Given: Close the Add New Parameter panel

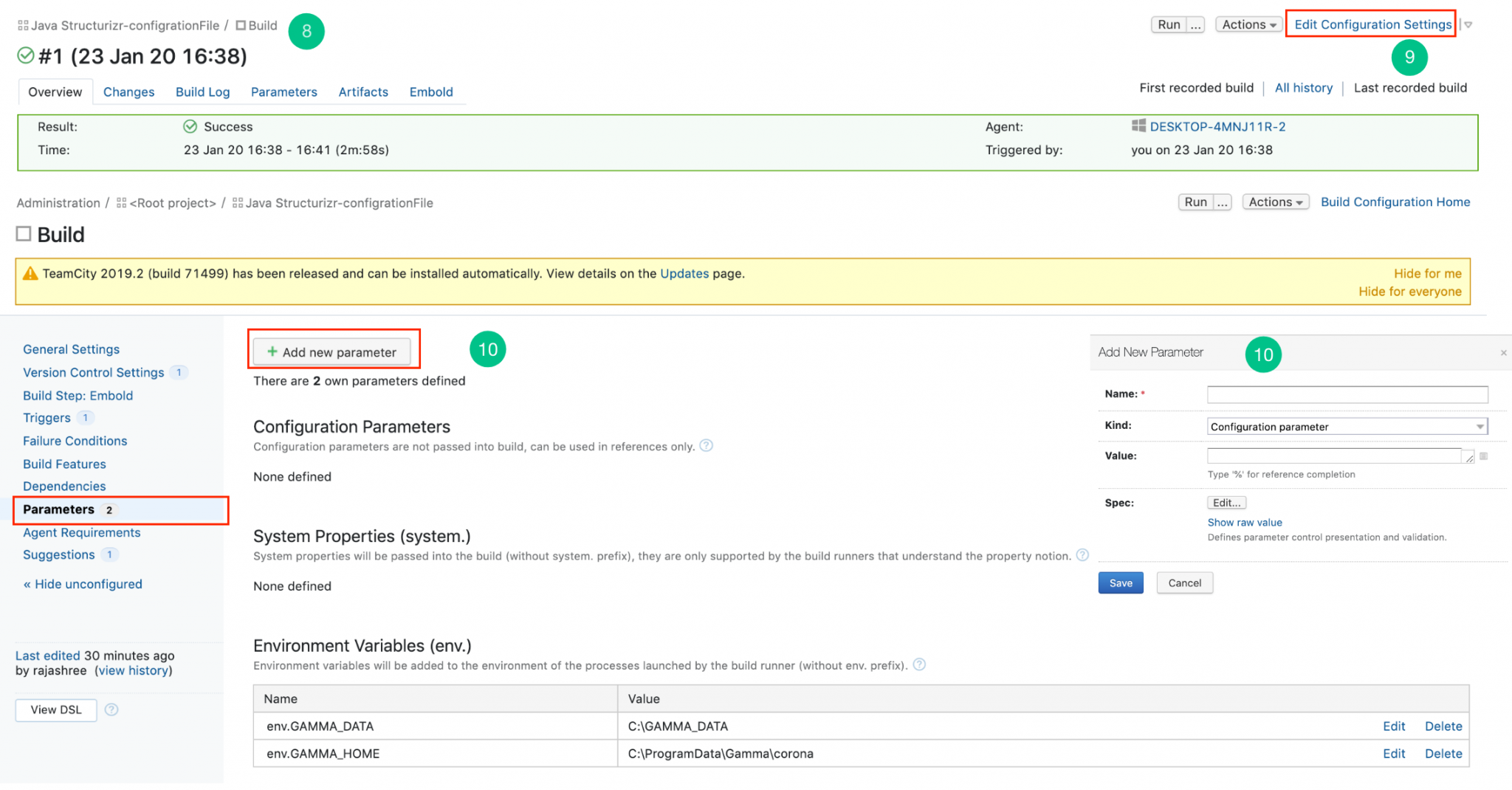Looking at the screenshot, I should point(1503,352).
